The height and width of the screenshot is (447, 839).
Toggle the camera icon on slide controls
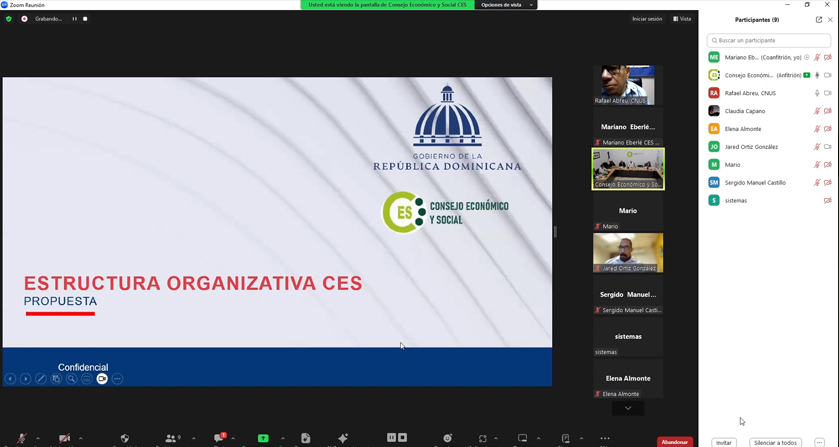[102, 378]
